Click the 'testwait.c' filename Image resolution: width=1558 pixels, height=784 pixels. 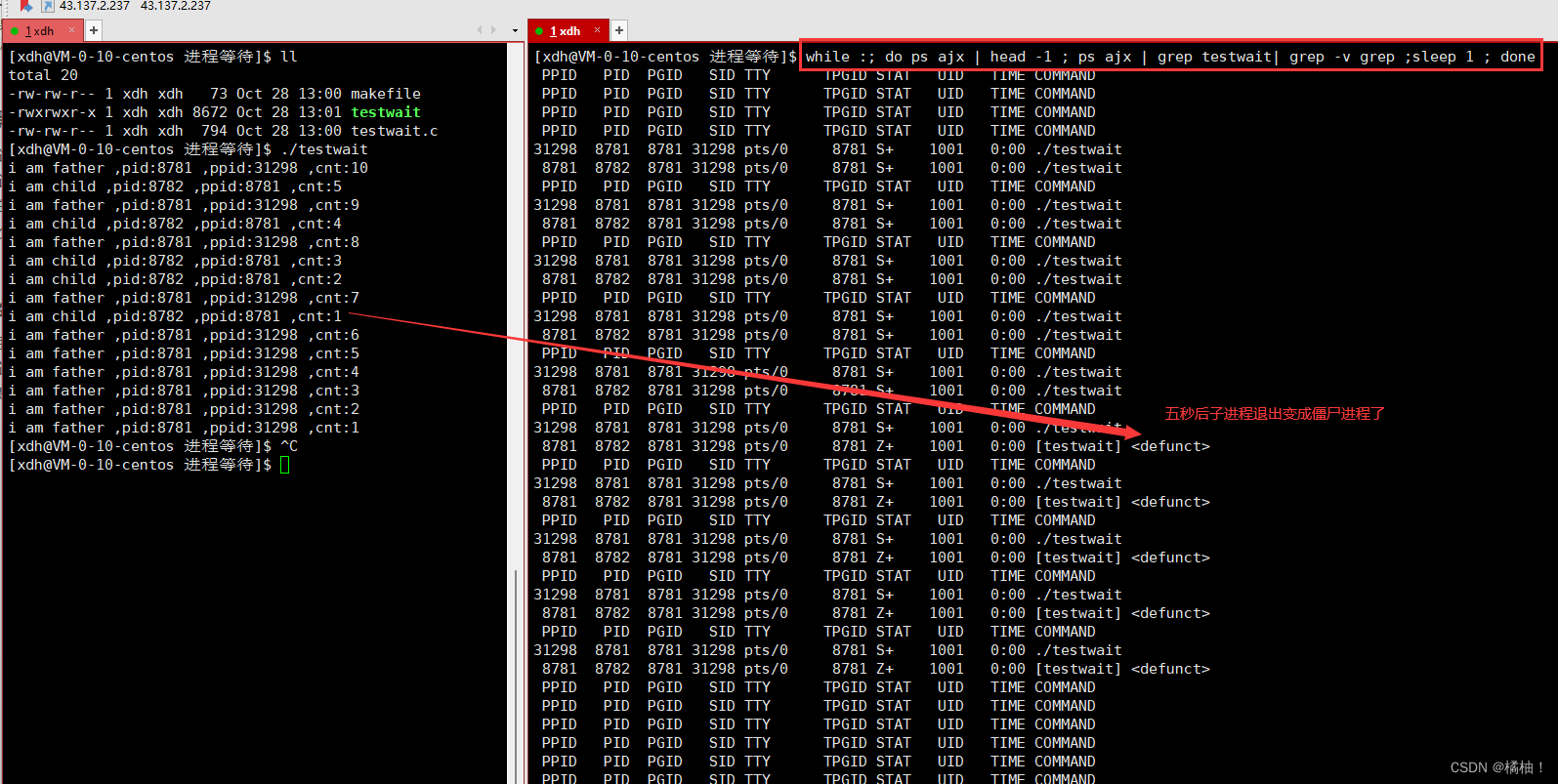coord(395,131)
